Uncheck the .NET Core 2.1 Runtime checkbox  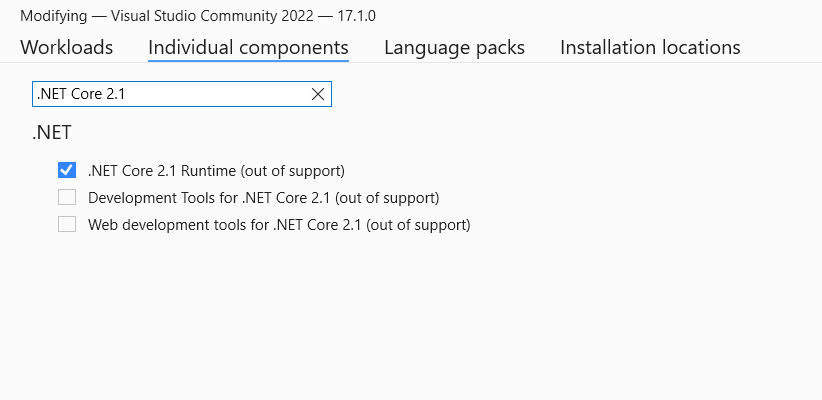tap(67, 170)
